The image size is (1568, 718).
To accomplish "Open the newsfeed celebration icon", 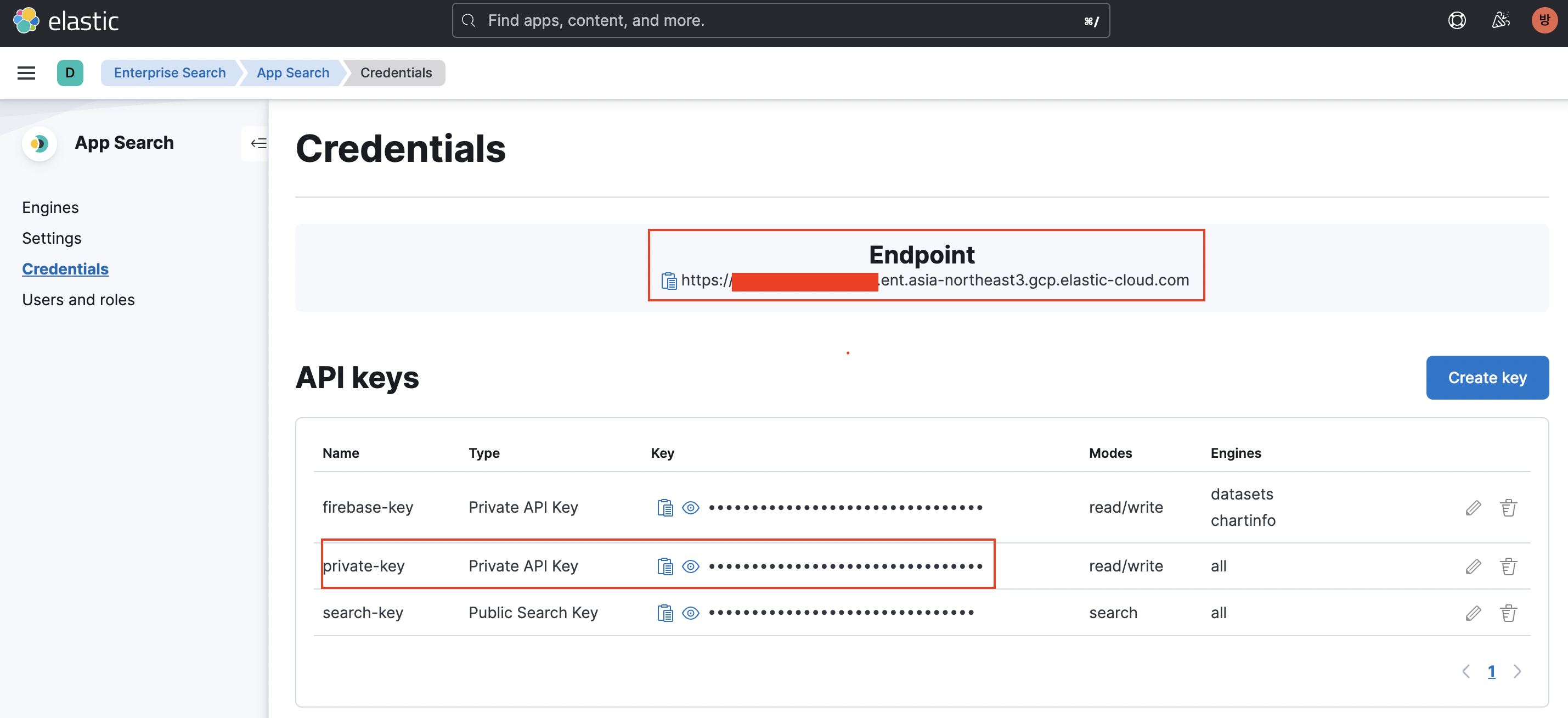I will [x=1501, y=21].
